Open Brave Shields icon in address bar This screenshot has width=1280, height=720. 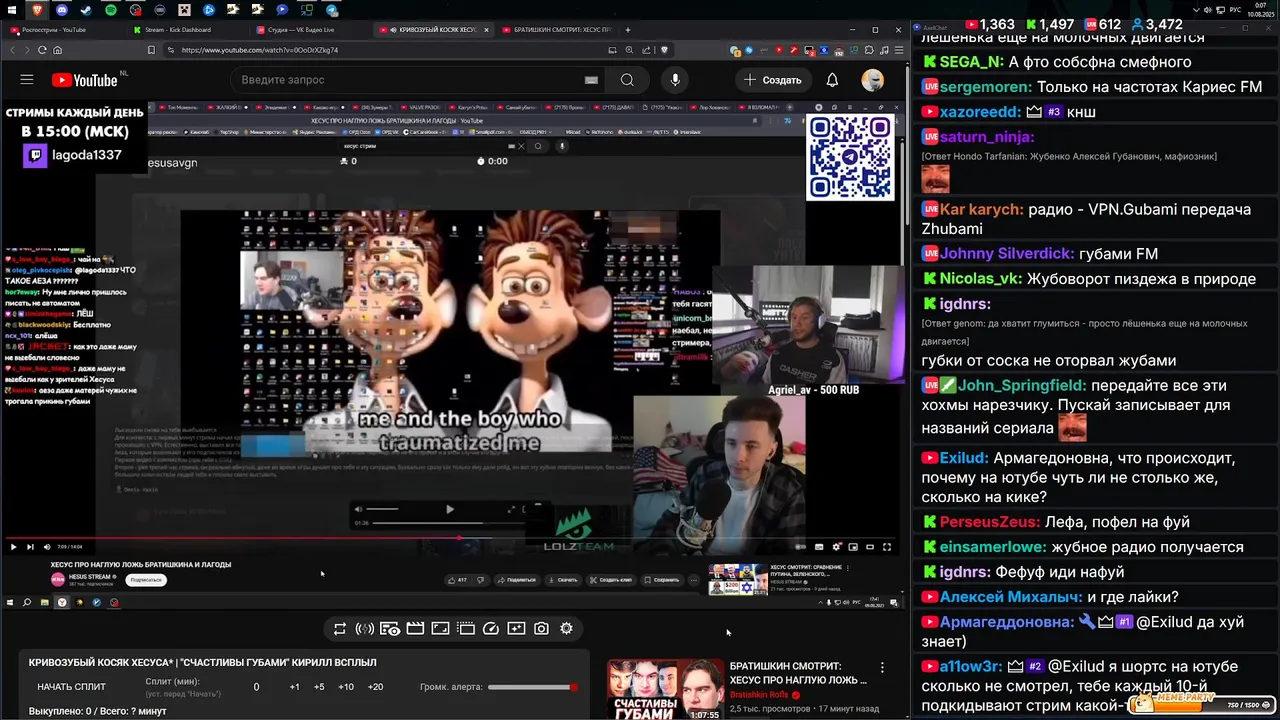coord(664,50)
